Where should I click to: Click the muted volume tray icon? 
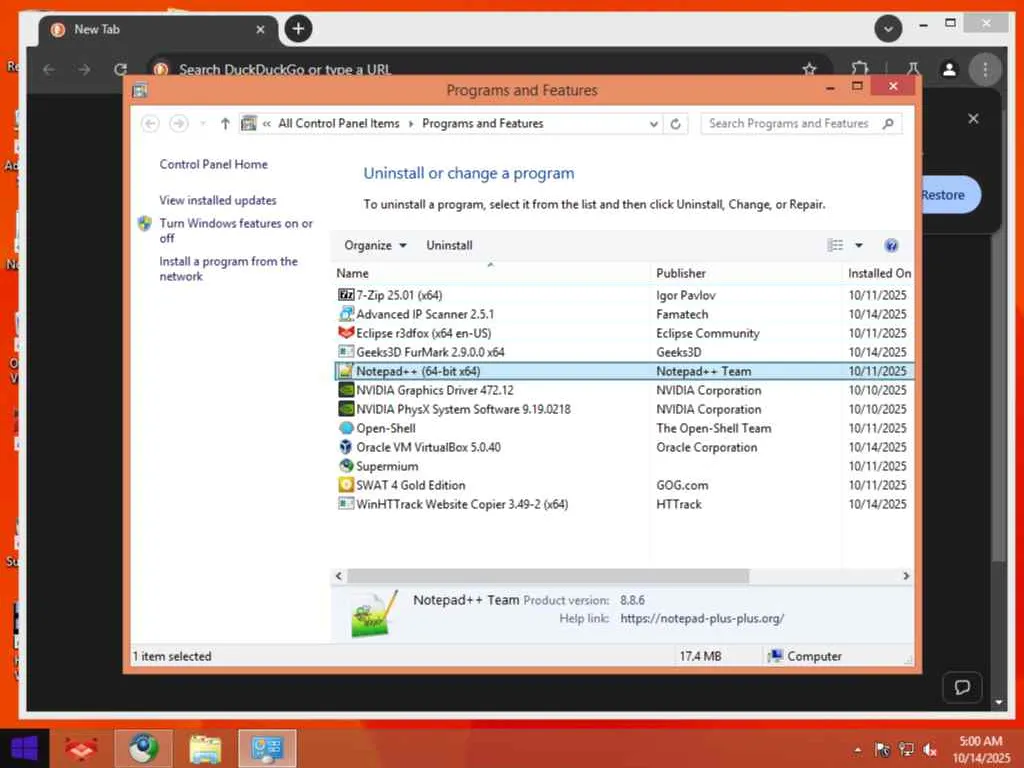tap(929, 750)
